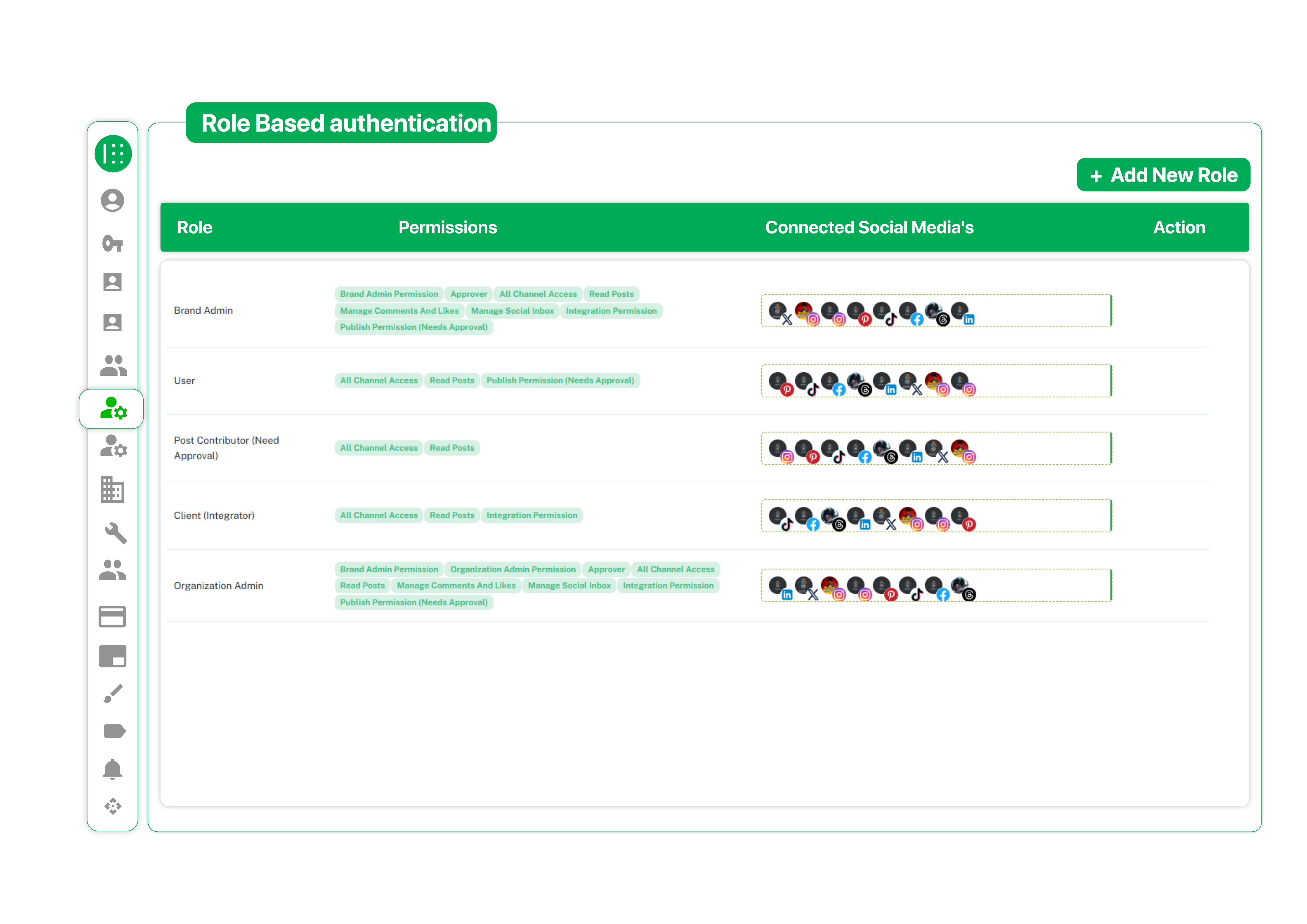Open the billing credit card icon
This screenshot has width=1307, height=924.
click(x=112, y=616)
